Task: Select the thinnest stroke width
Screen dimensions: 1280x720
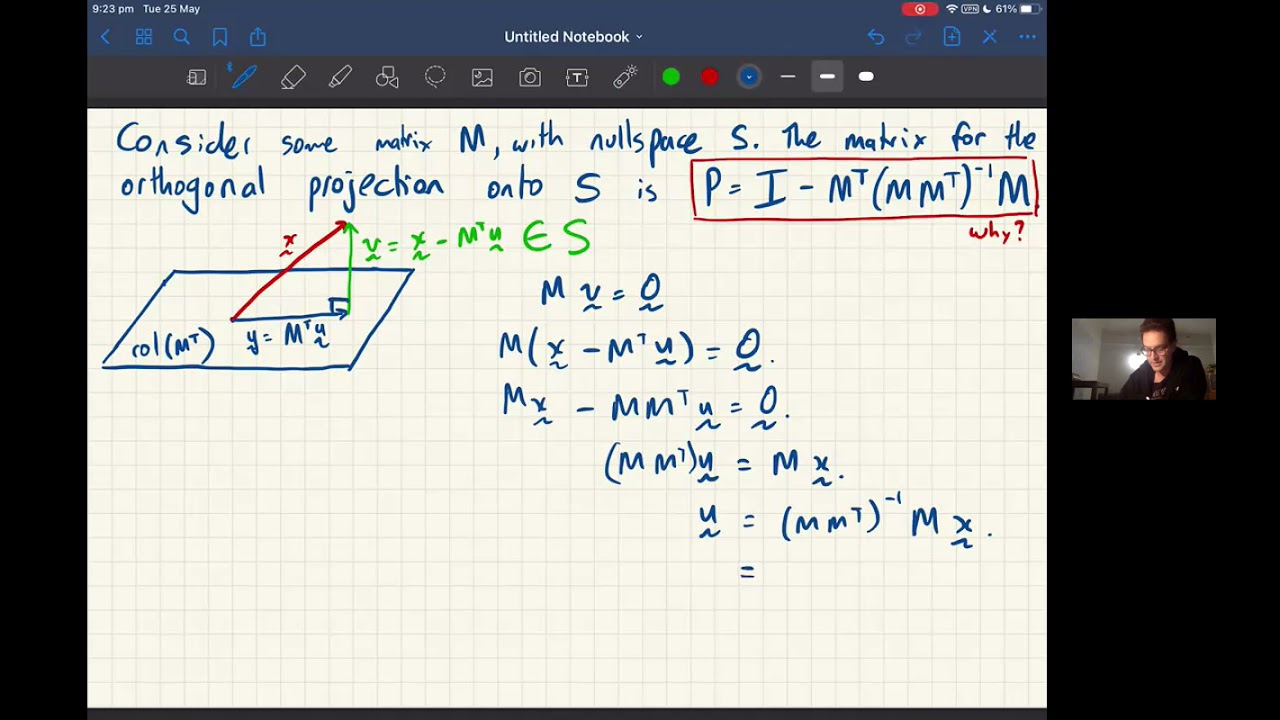Action: (788, 77)
